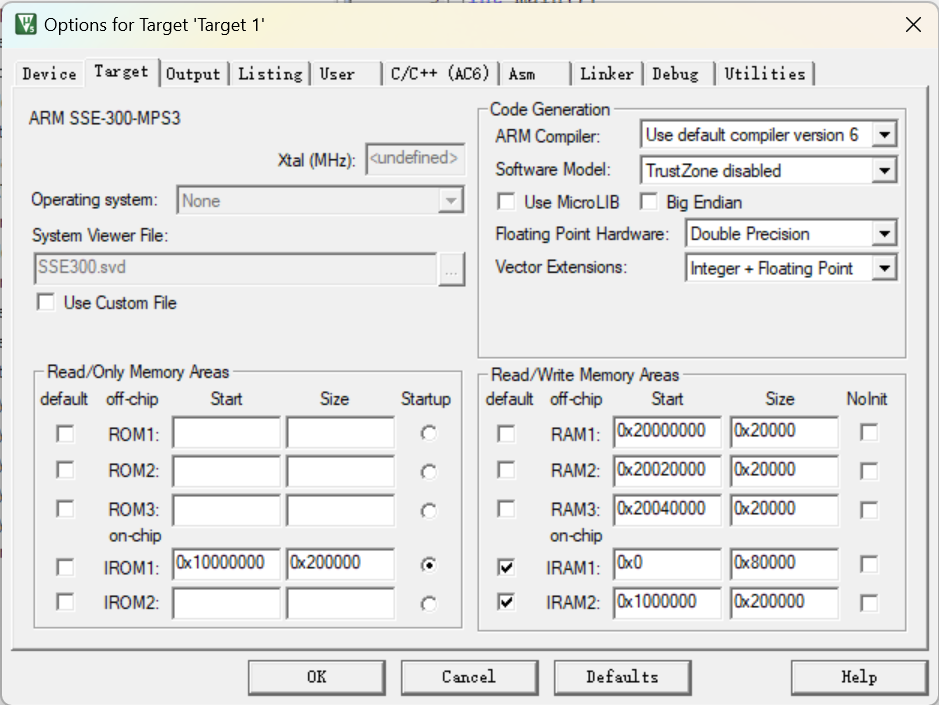Click the ROM1 Size field
This screenshot has height=705, width=939.
pos(341,432)
